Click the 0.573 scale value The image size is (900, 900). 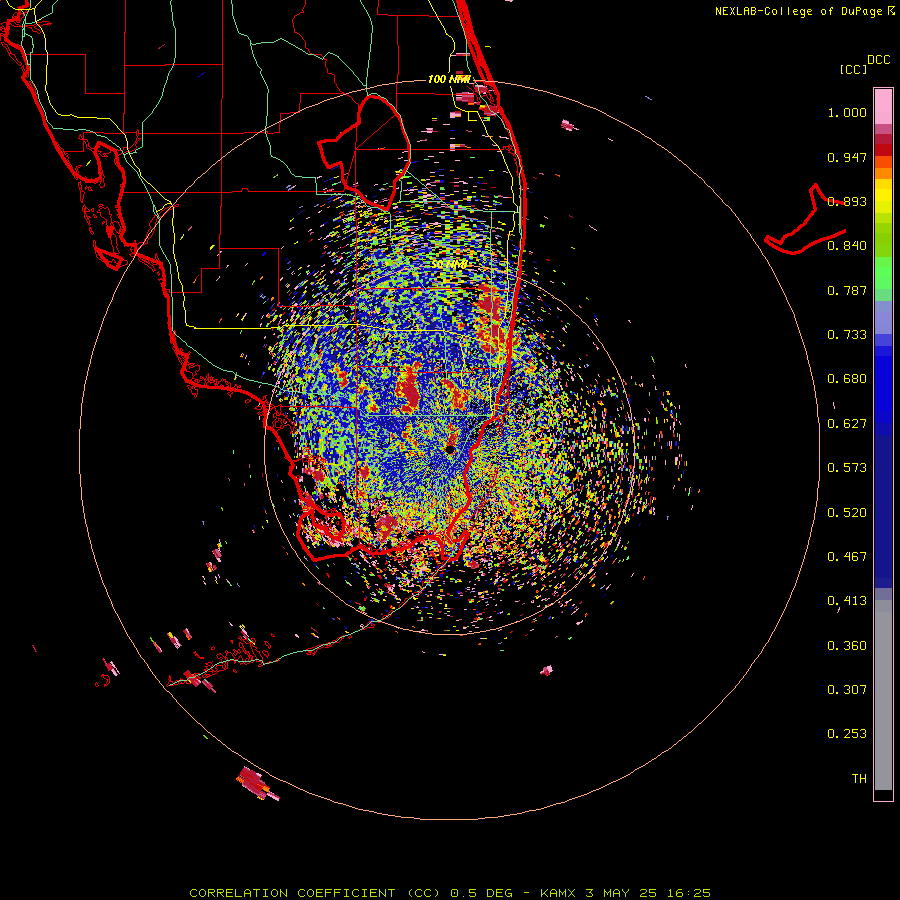tap(847, 468)
